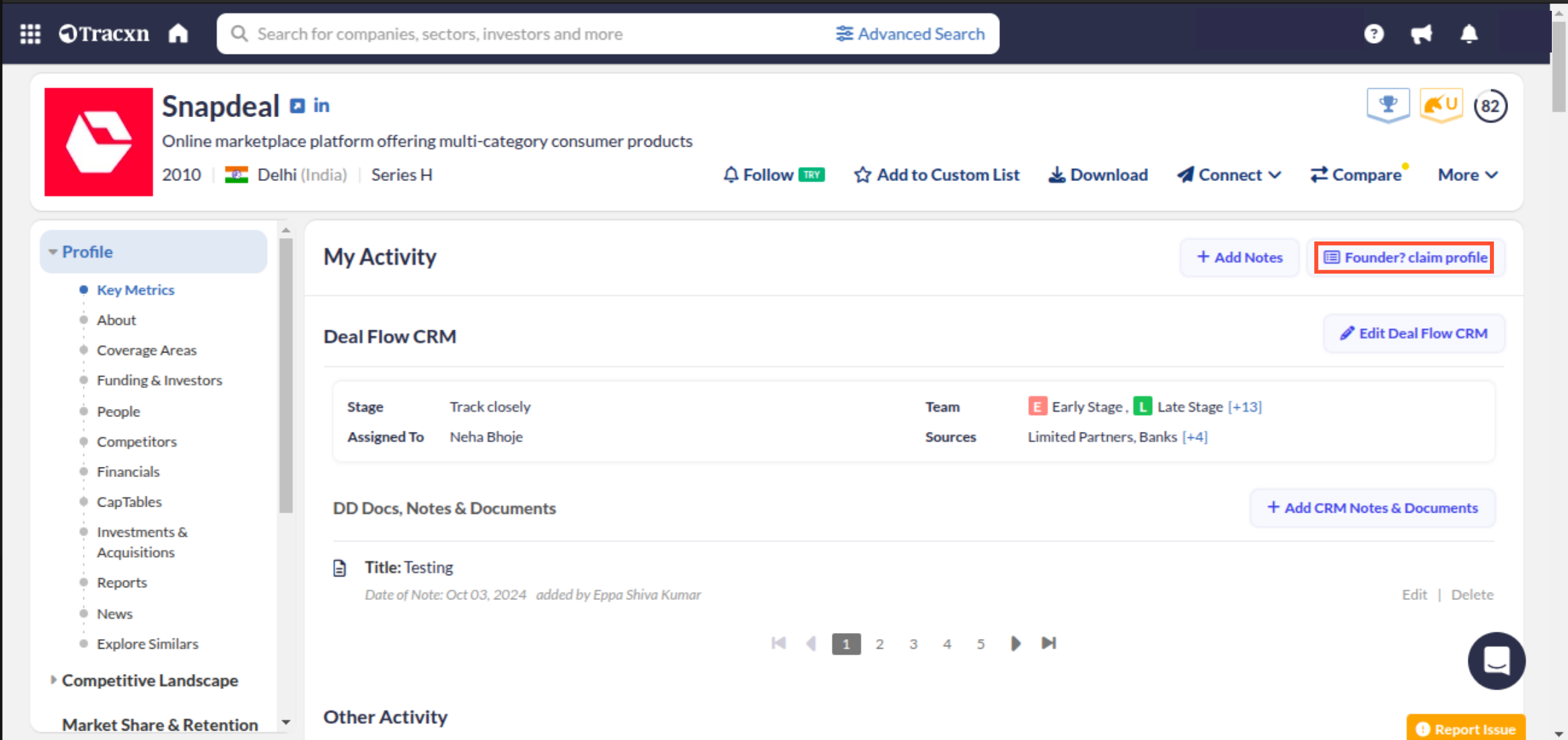Expand Competitive Landscape section

coord(149,680)
